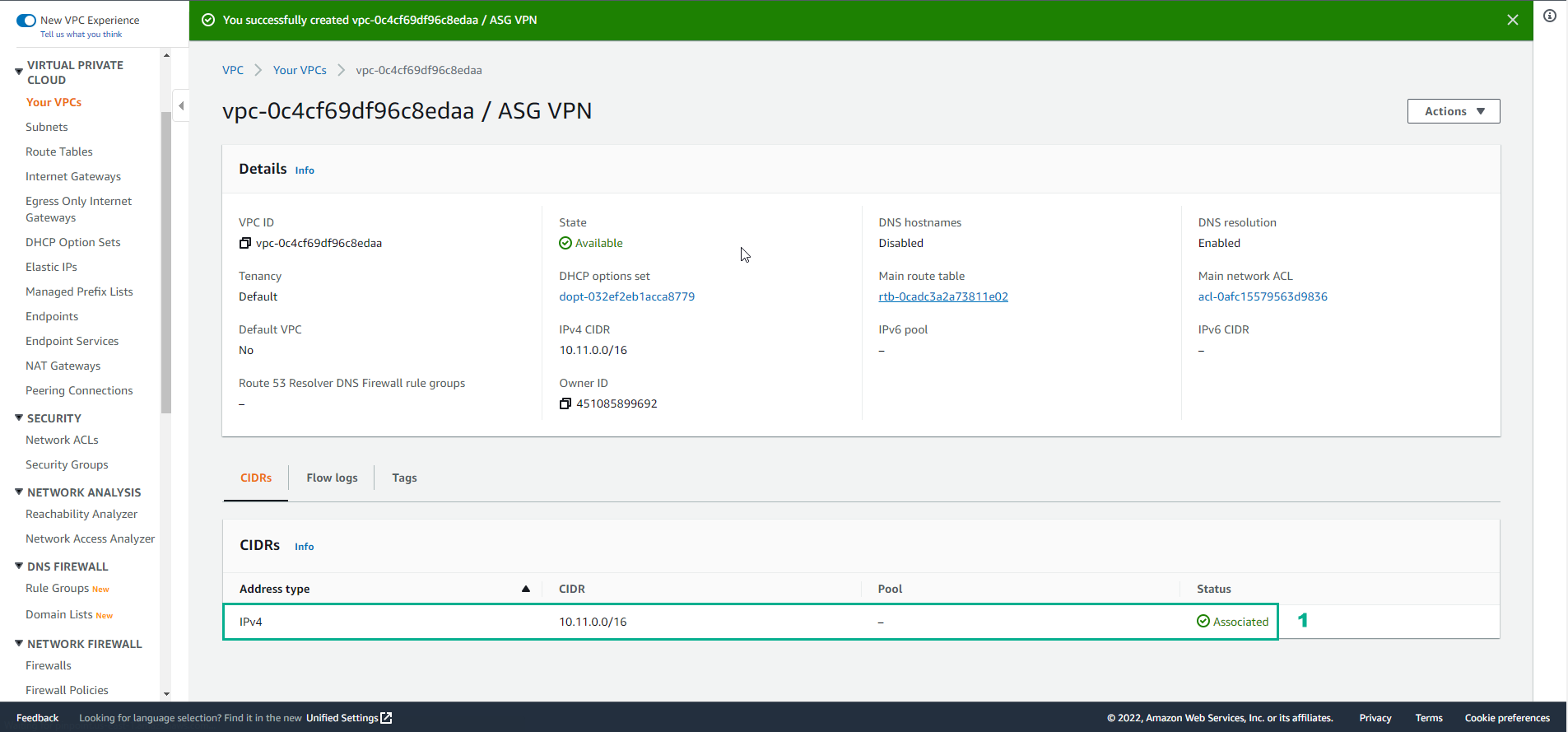Click the sidebar scrollbar up arrow
Image resolution: width=1568 pixels, height=732 pixels.
click(166, 55)
